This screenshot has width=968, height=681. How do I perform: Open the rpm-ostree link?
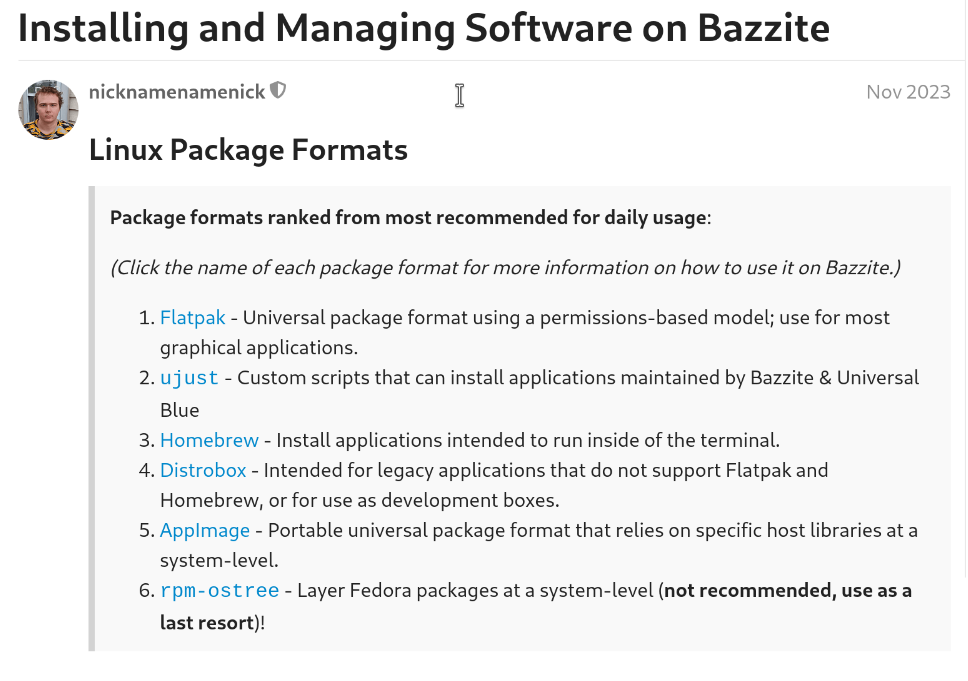coord(219,590)
